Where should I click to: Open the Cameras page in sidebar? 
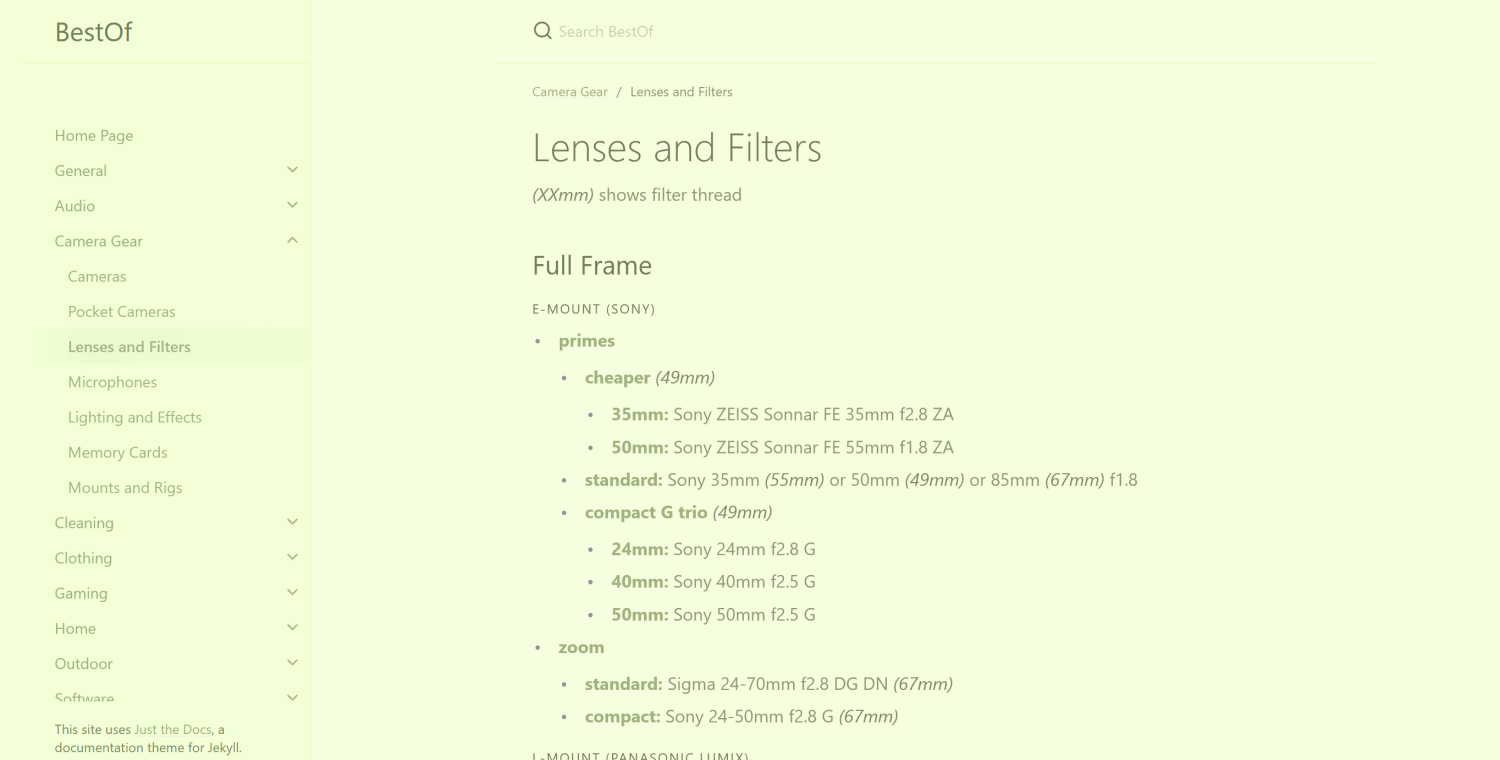click(x=97, y=276)
